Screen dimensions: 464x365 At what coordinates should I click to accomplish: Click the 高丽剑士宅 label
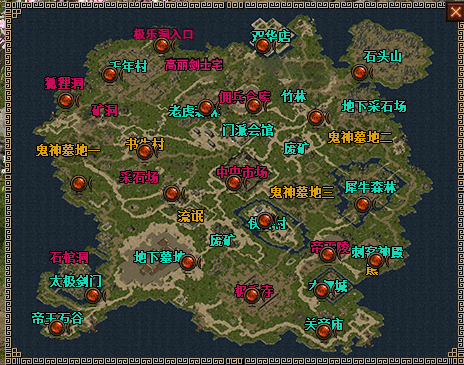194,65
